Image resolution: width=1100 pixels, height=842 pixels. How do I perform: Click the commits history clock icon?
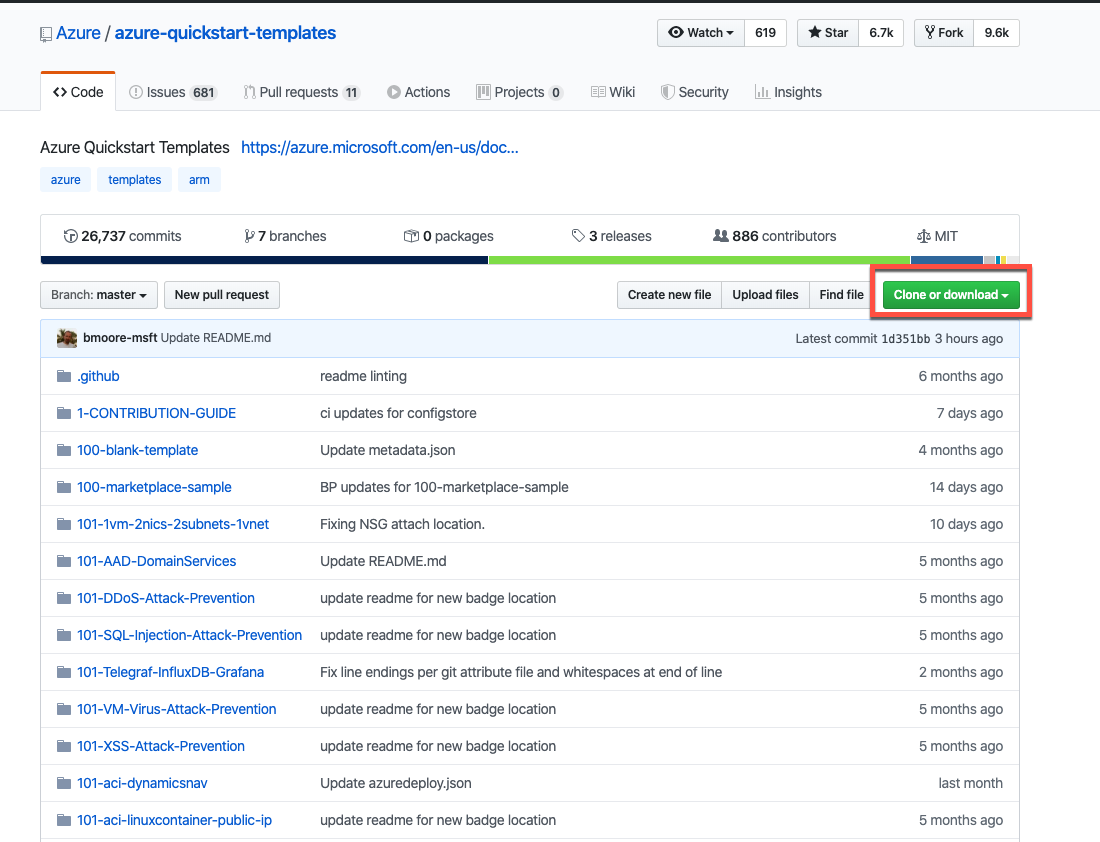click(70, 236)
